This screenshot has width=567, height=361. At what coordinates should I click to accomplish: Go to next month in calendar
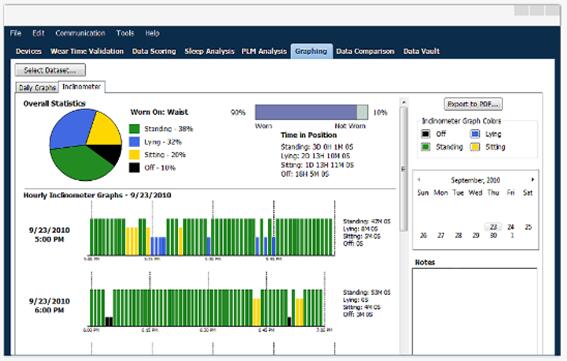coord(532,179)
